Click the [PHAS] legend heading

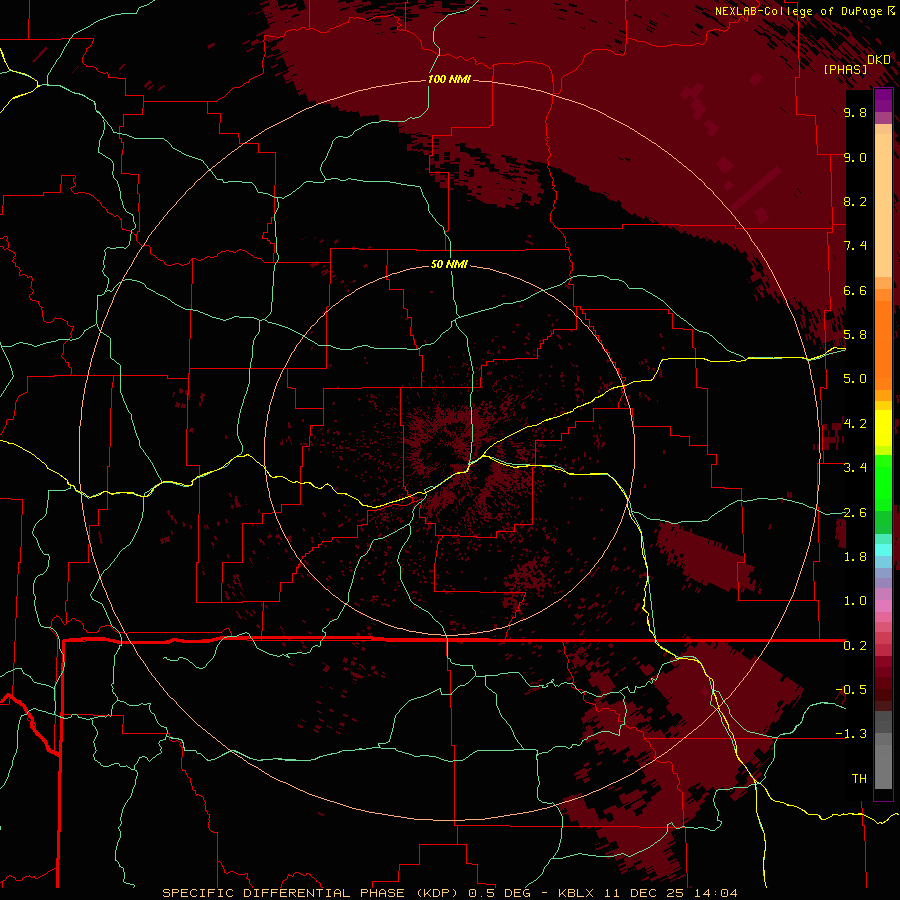point(845,69)
